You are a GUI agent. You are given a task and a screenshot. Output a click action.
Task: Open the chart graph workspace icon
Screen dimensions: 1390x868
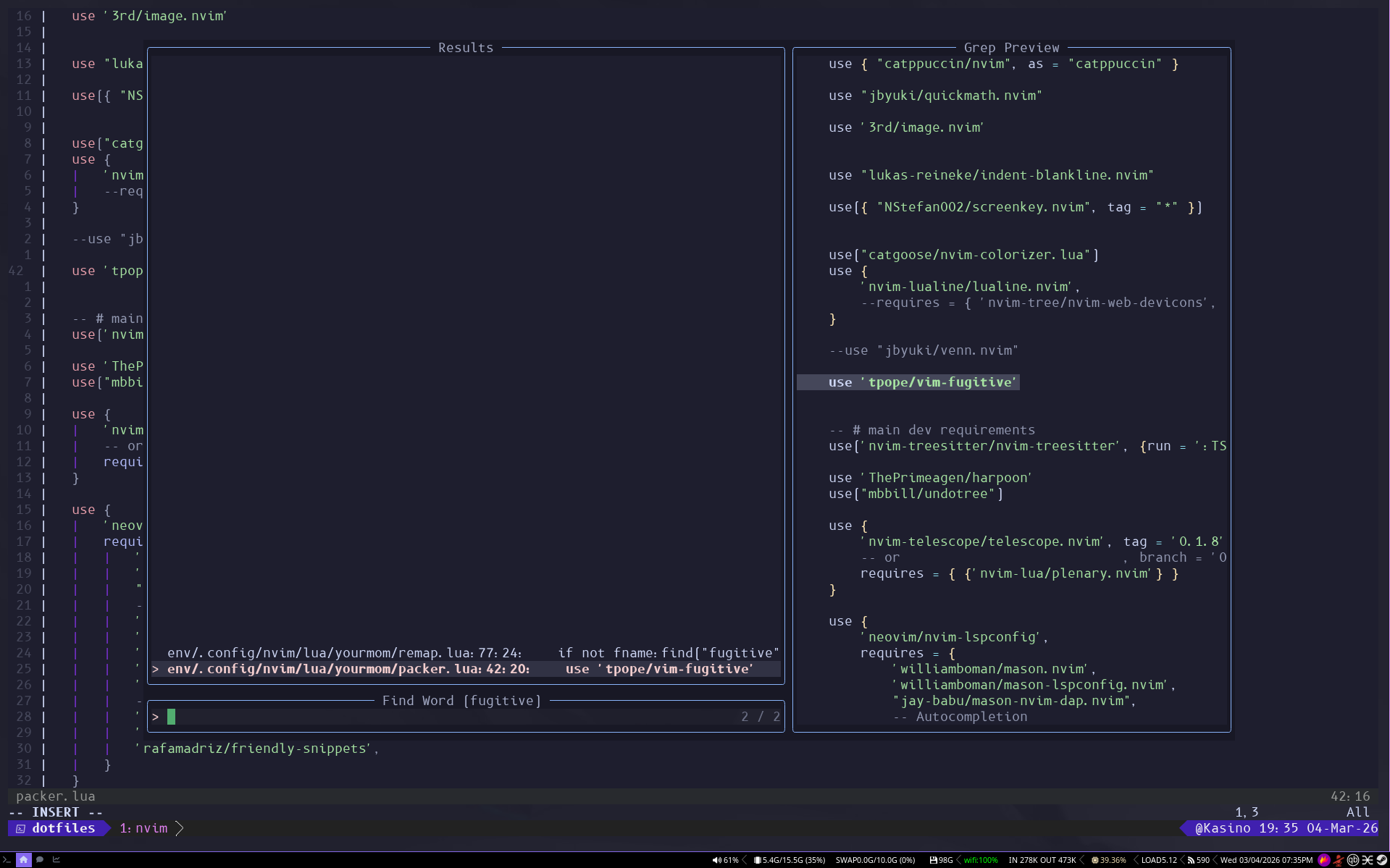pos(56,859)
